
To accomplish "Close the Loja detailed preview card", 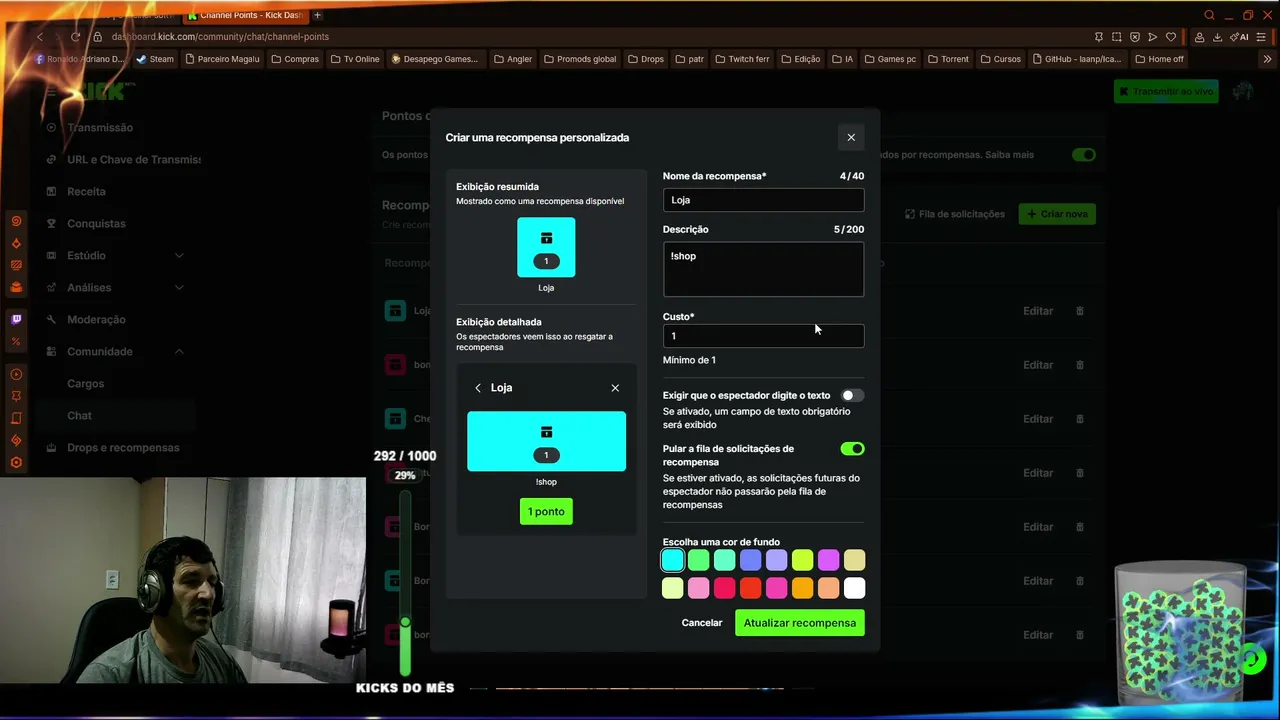I will coord(615,388).
